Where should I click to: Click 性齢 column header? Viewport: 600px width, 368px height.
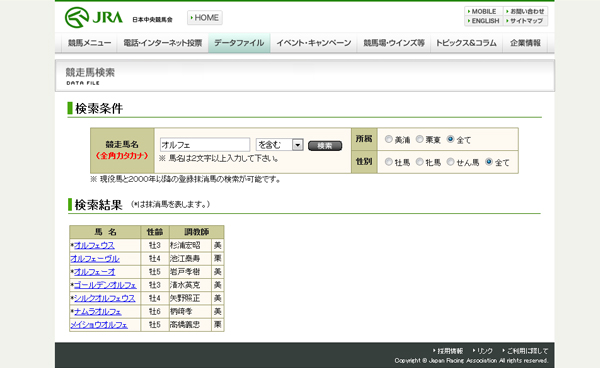click(x=155, y=232)
